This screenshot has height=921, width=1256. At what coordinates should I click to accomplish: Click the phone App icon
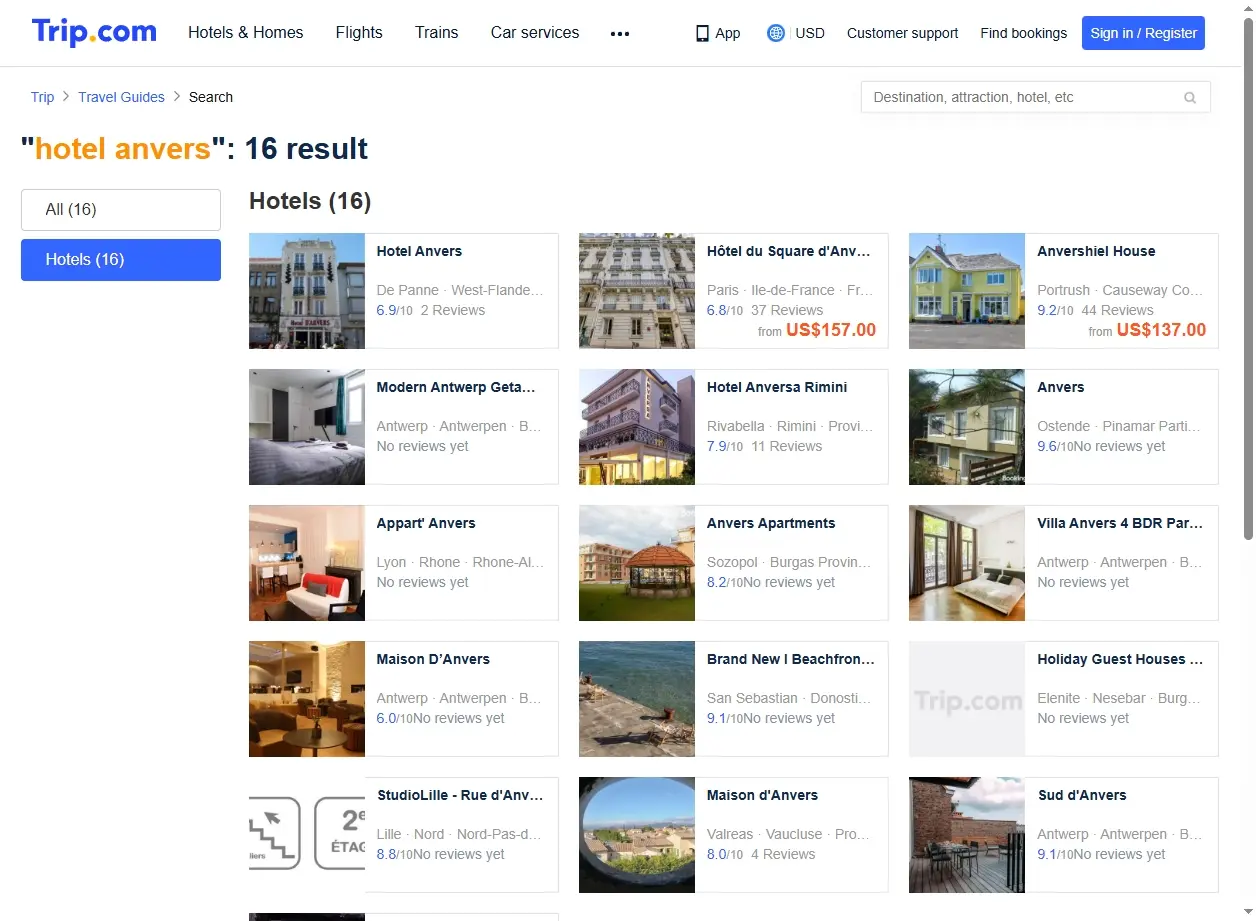[702, 33]
